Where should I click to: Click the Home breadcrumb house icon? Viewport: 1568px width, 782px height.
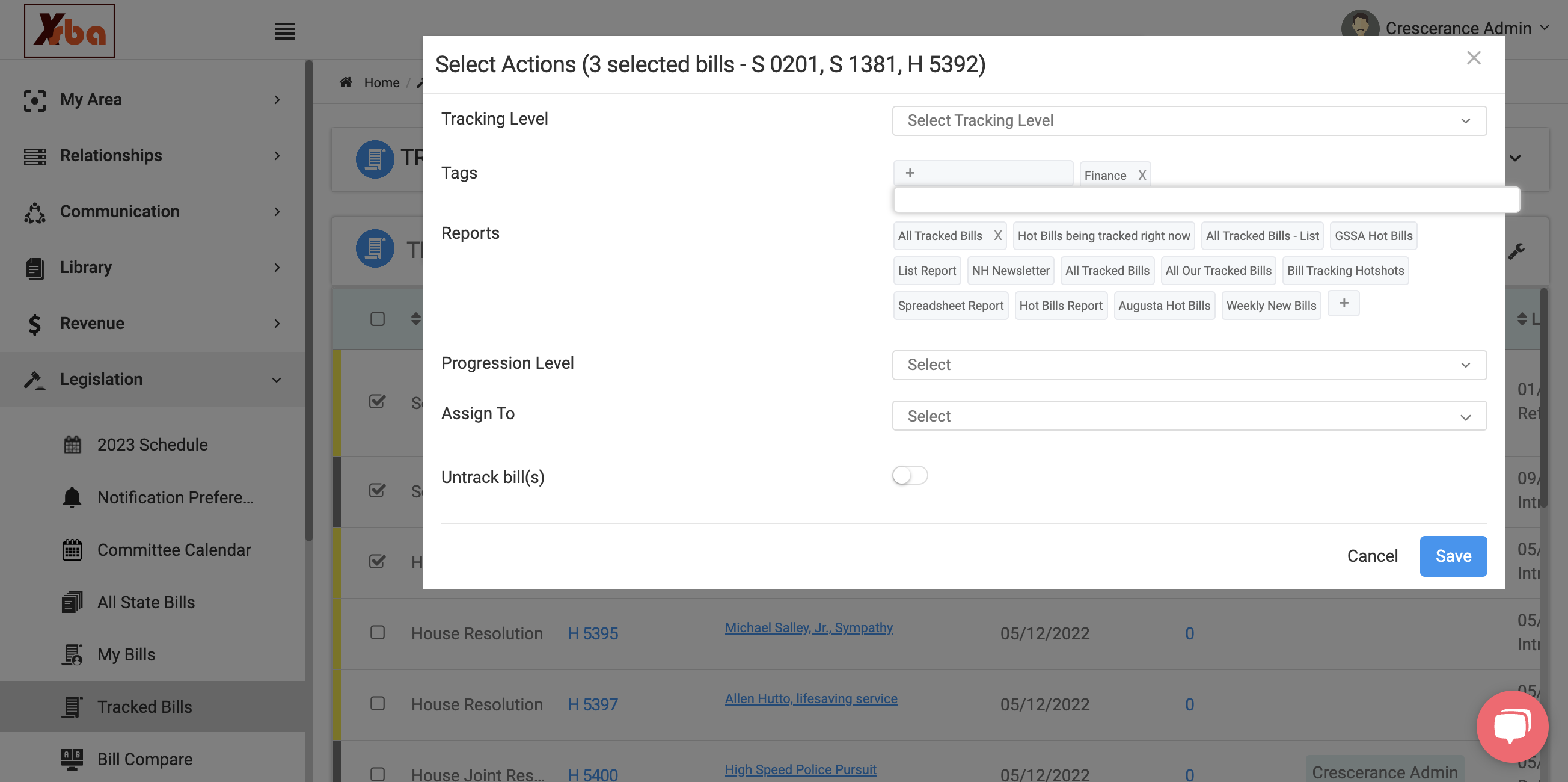click(x=346, y=82)
